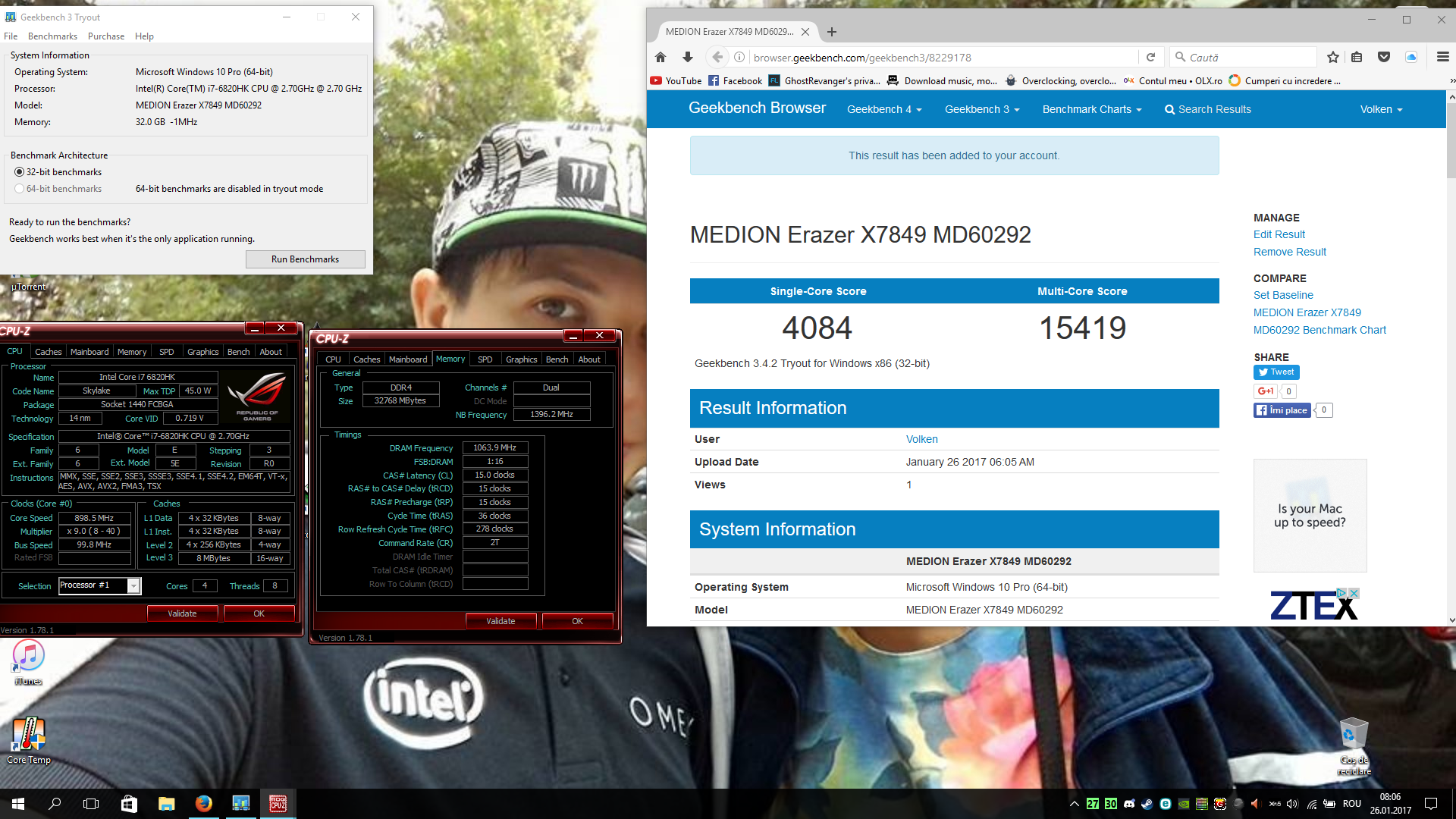Go back with the browser back arrow
The width and height of the screenshot is (1456, 819).
pyautogui.click(x=717, y=57)
